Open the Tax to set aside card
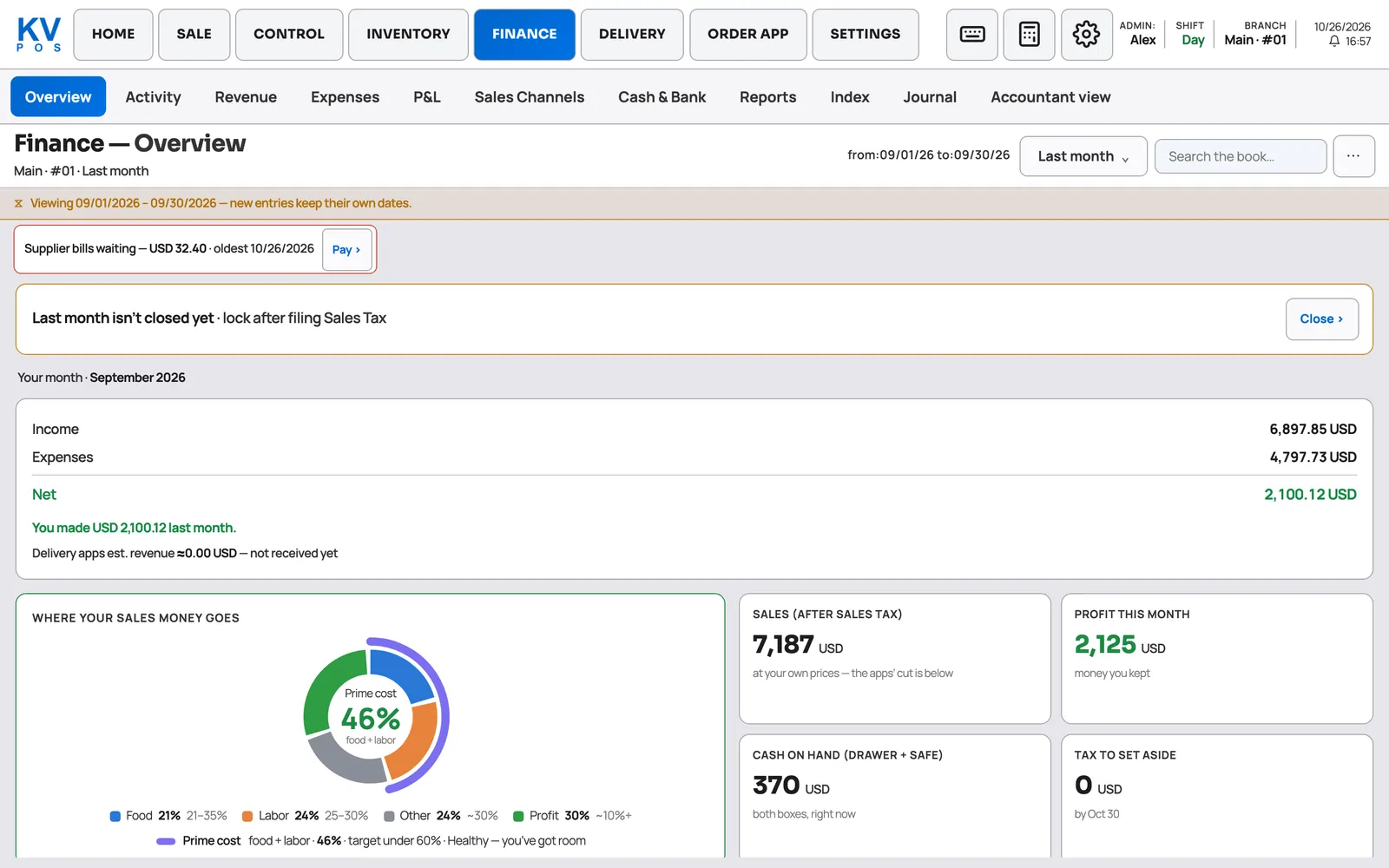Screen dimensions: 1389x868 (1216, 797)
